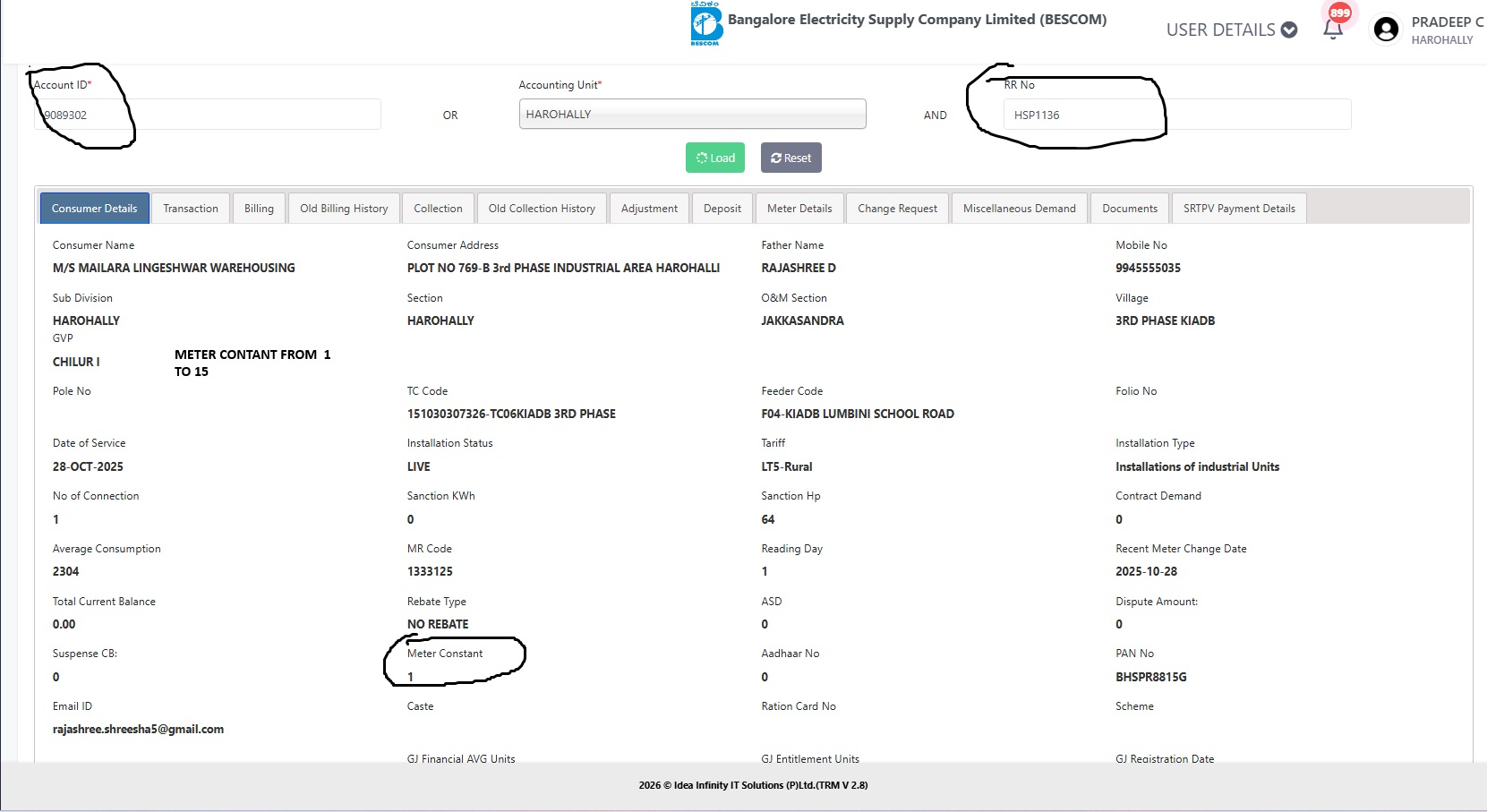Open the Billing tab

tap(259, 209)
